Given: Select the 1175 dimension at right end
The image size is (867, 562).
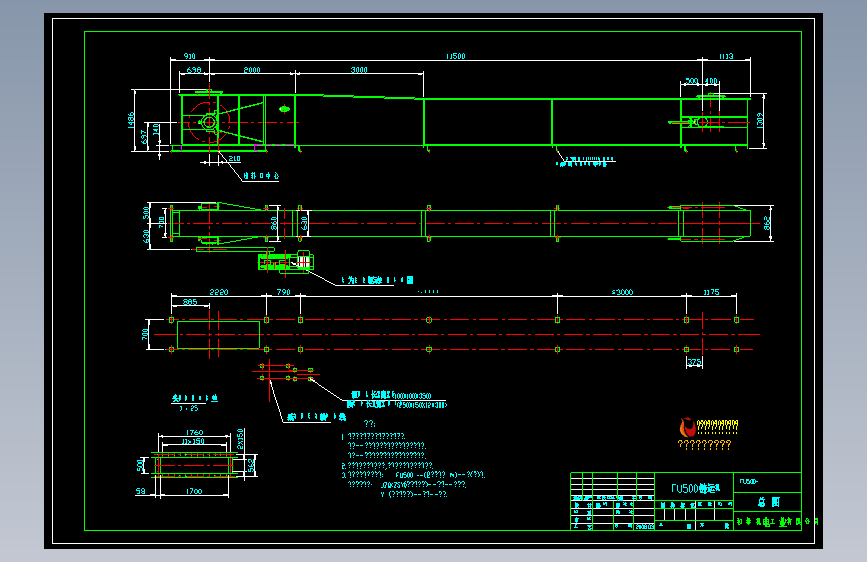Looking at the screenshot, I should tap(711, 292).
